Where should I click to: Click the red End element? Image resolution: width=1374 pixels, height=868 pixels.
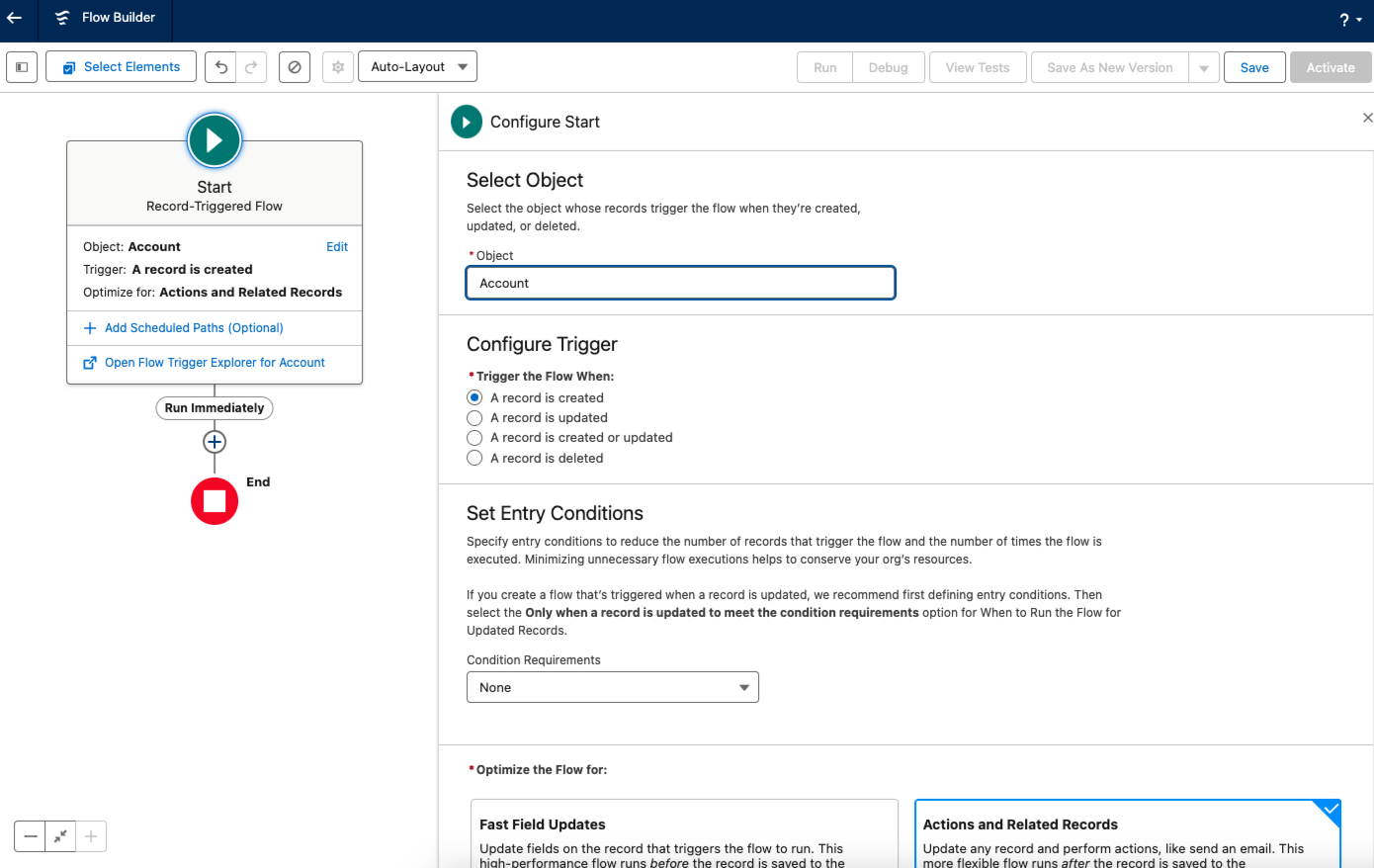[x=215, y=501]
